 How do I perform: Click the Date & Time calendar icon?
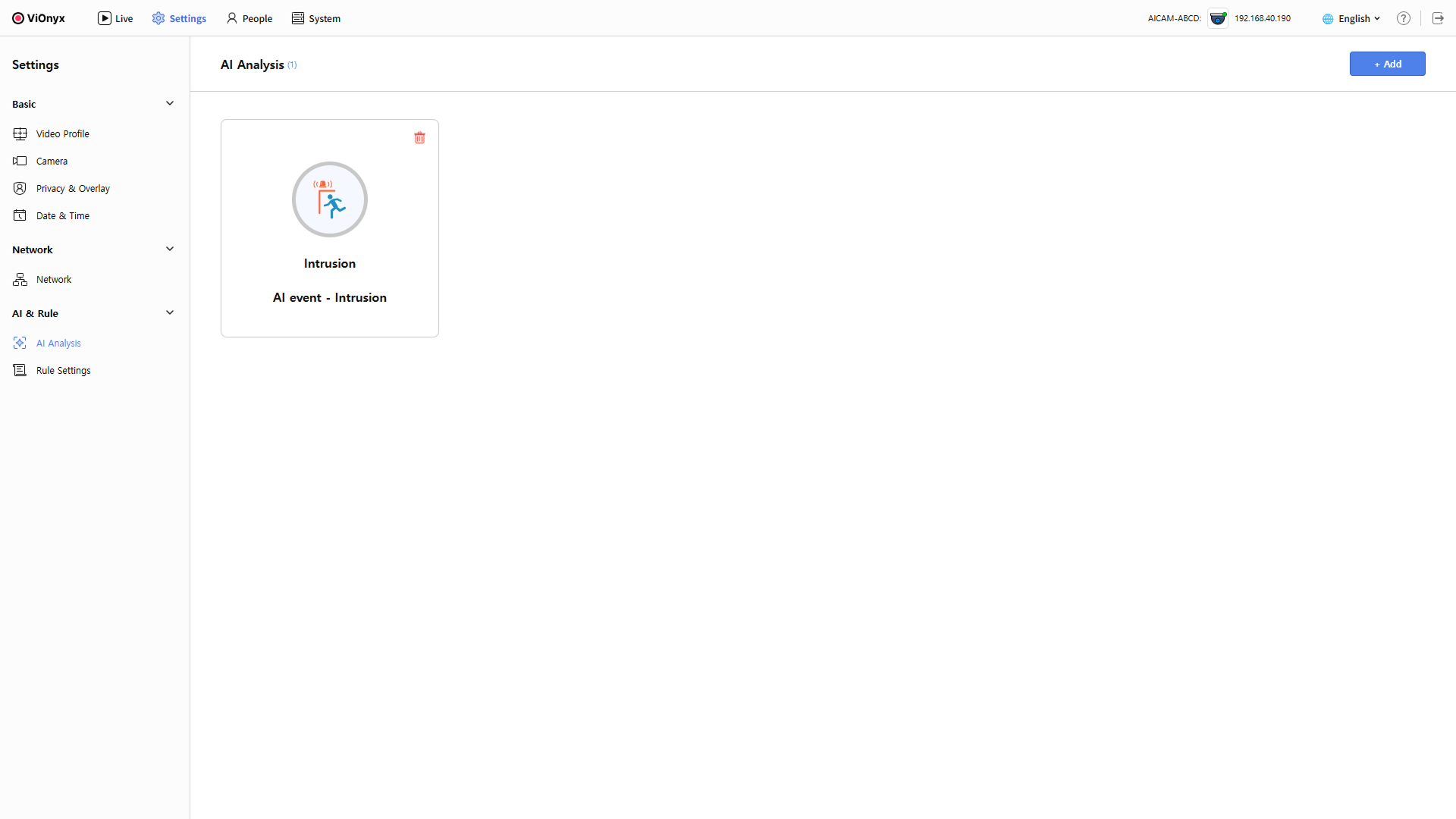20,215
